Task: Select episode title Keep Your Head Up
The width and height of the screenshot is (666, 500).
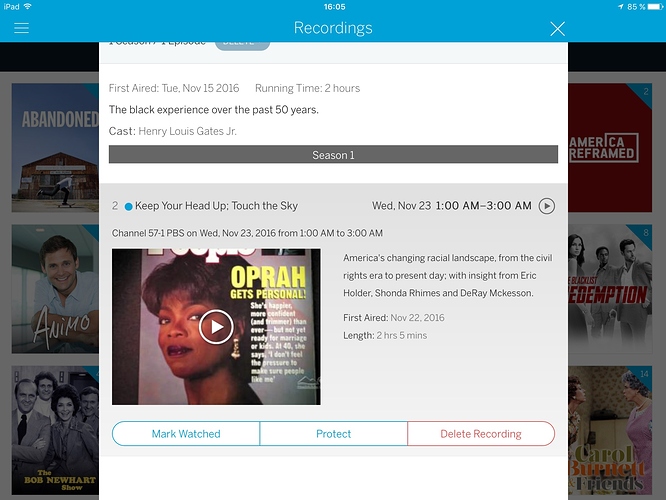Action: 217,206
